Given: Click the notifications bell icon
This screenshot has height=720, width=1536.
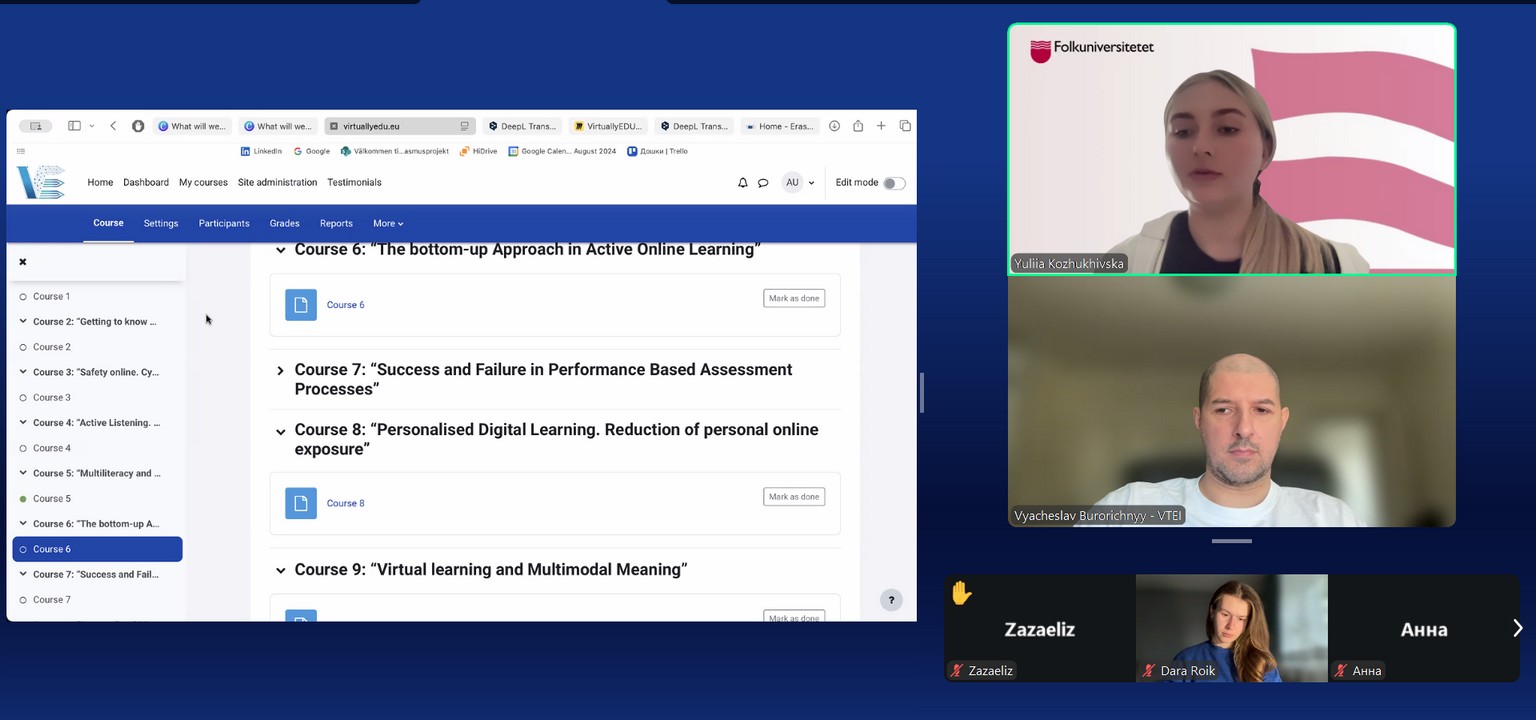Looking at the screenshot, I should point(742,183).
